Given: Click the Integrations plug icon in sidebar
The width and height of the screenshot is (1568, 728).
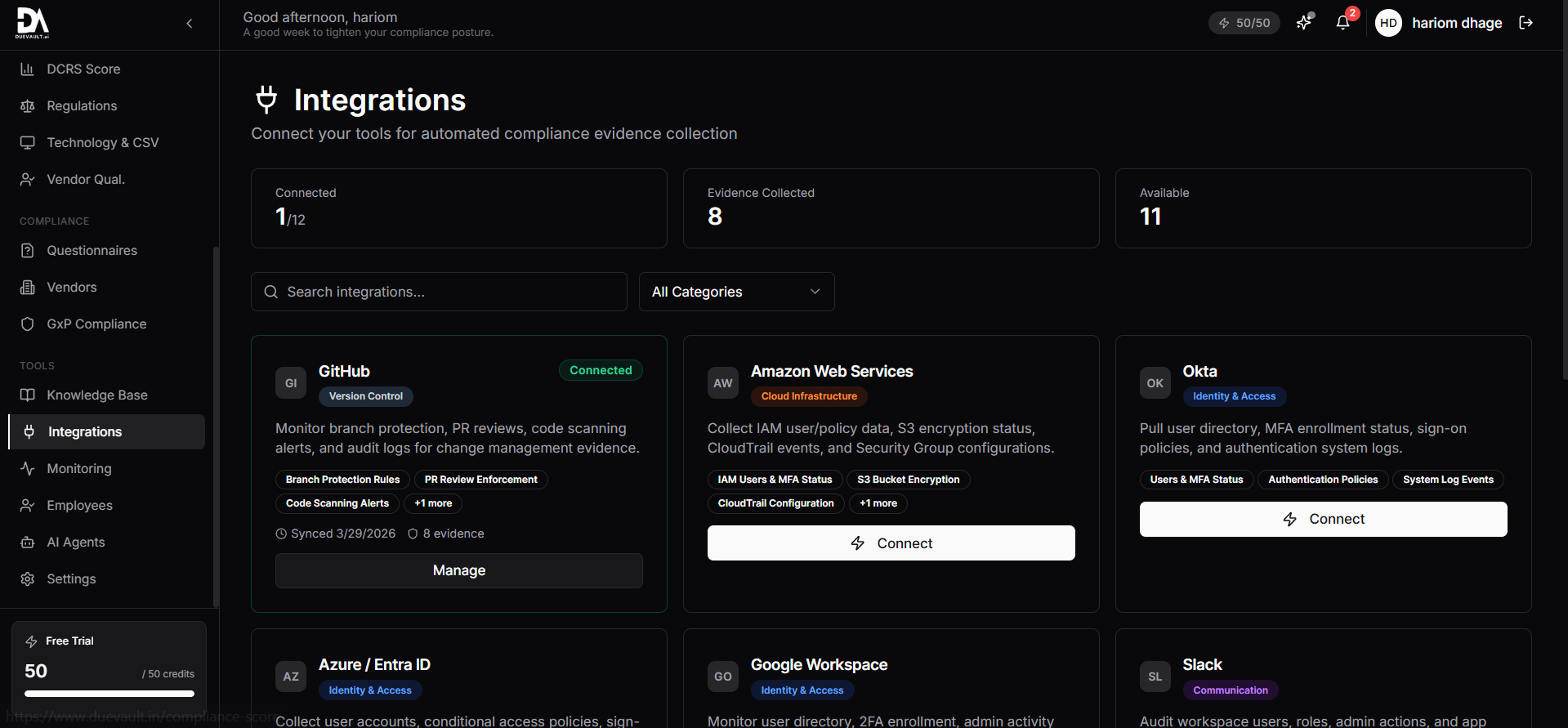Looking at the screenshot, I should tap(29, 431).
